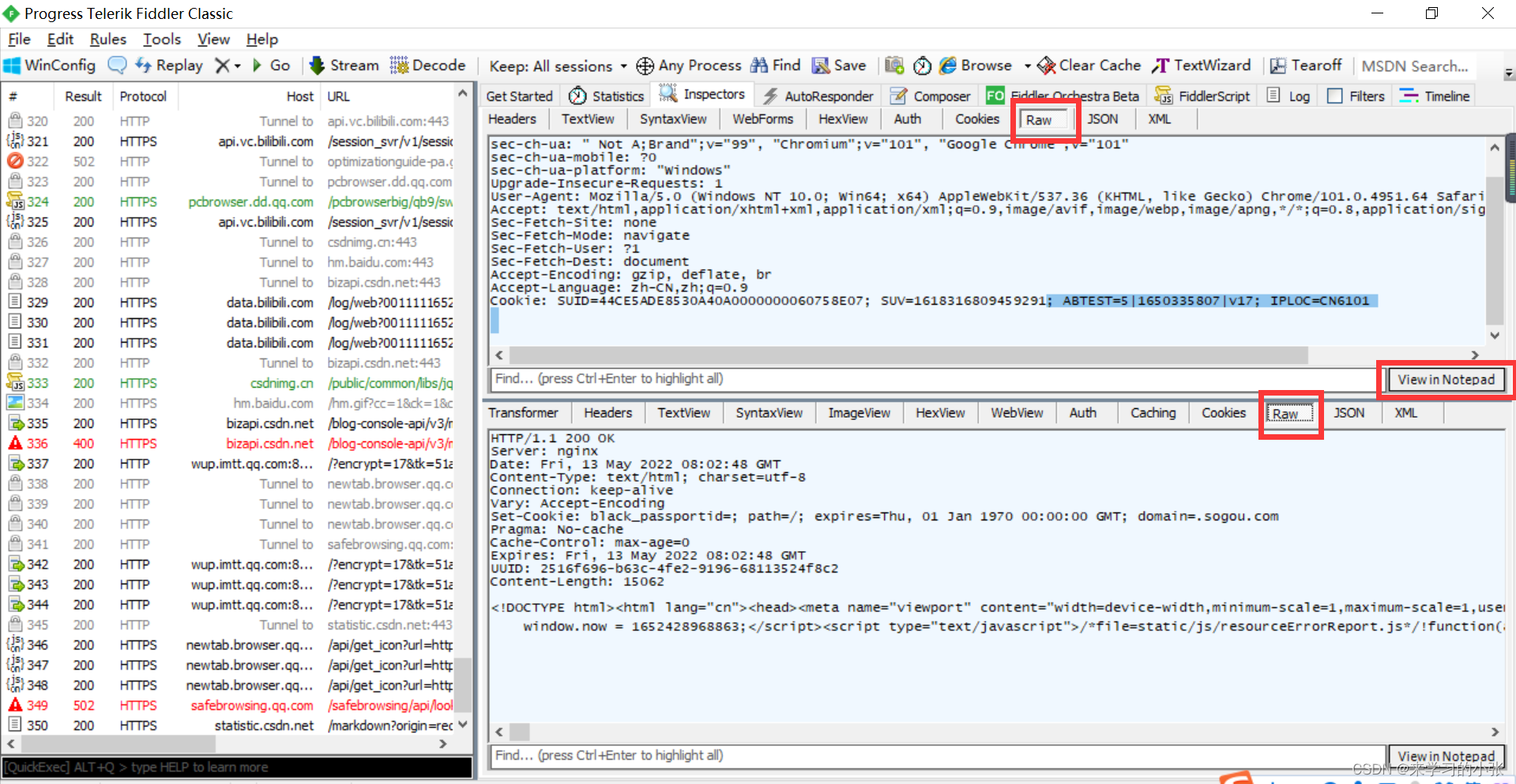Select request JSON inspector tab

[x=1102, y=119]
